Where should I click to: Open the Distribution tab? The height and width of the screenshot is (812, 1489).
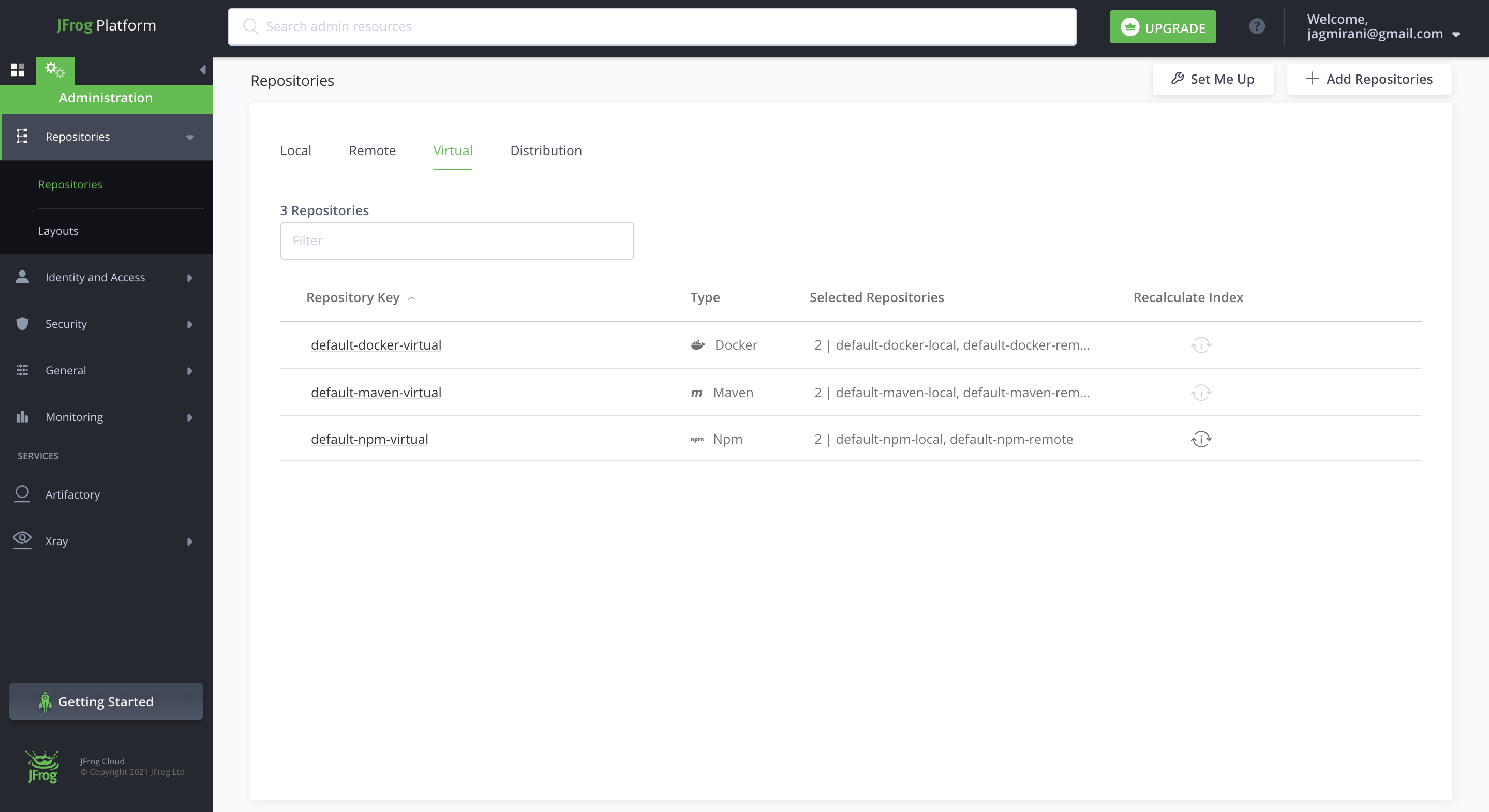(545, 151)
